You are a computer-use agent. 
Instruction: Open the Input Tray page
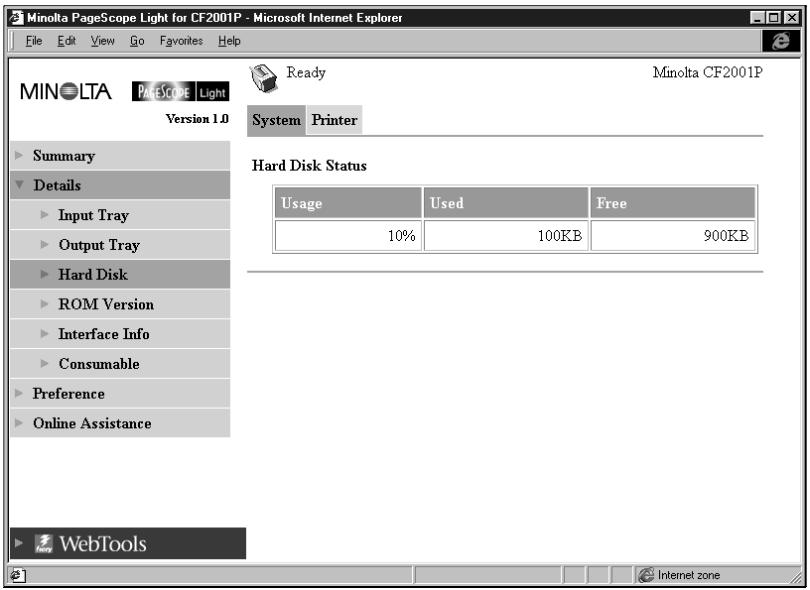click(120, 215)
